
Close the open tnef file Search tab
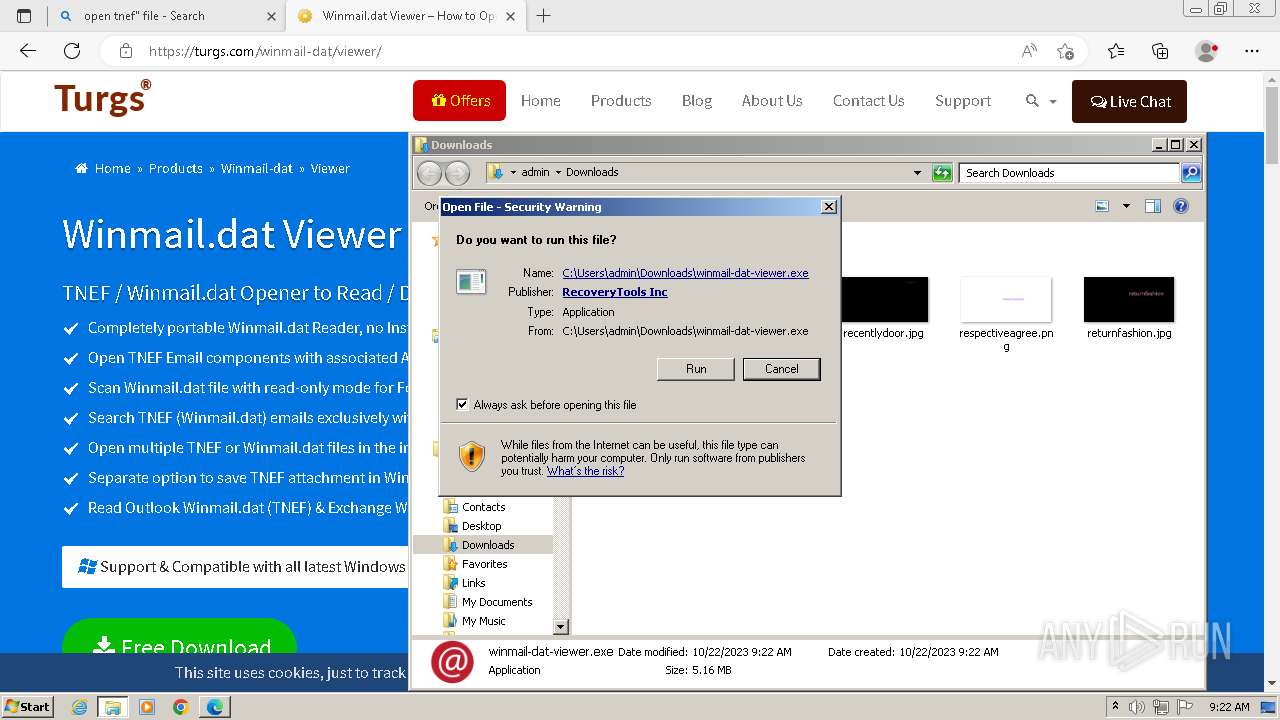coord(271,16)
